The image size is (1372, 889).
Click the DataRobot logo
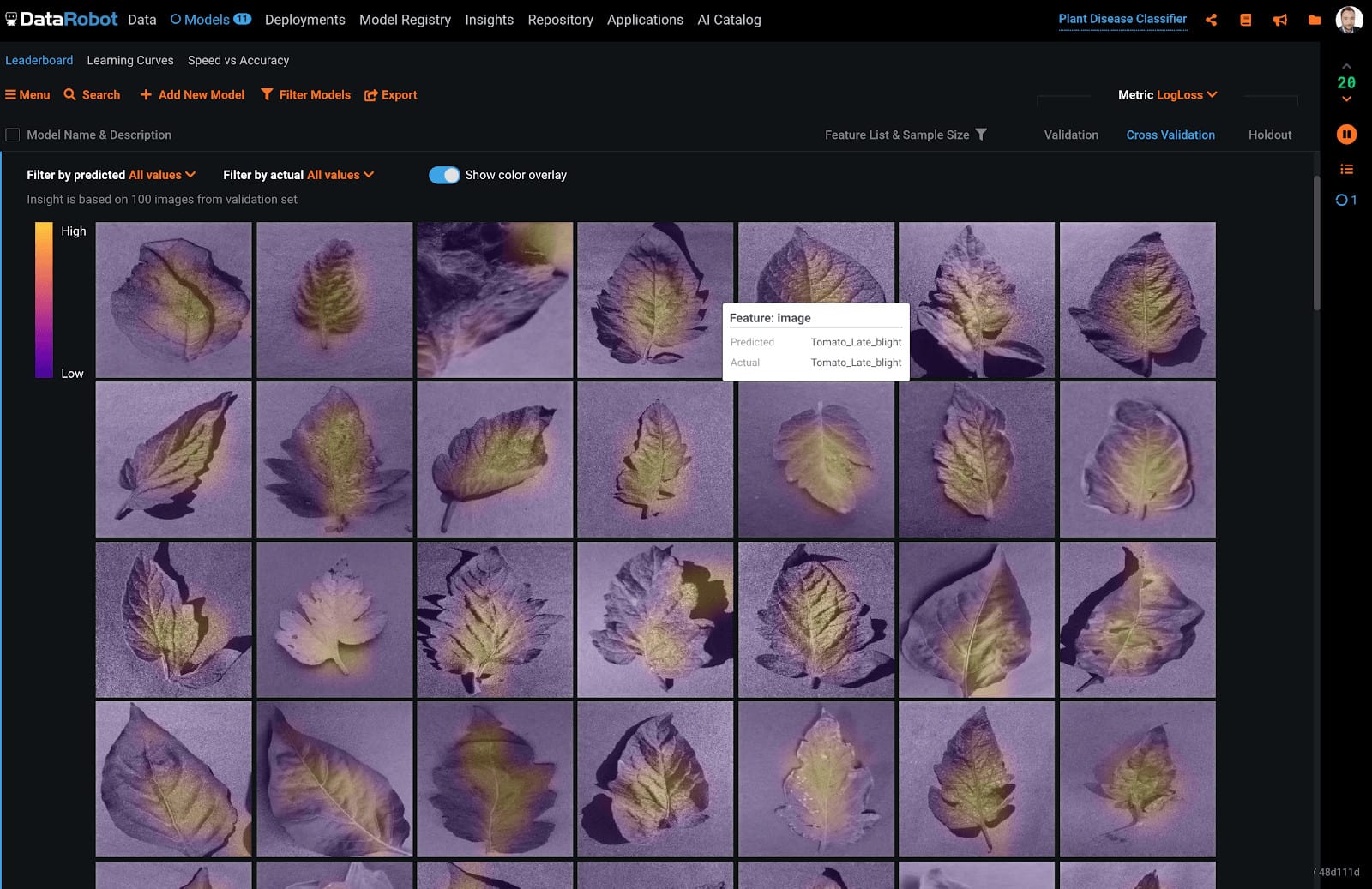pos(61,19)
